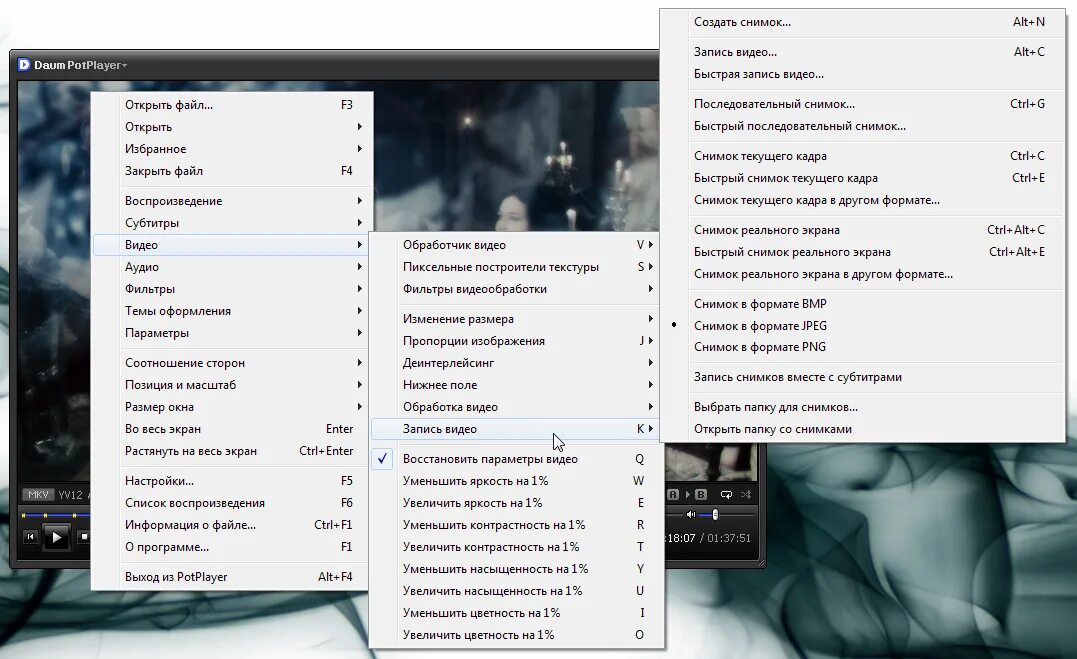Expand 'Изменение размера' submenu
Screen dimensions: 1077x659
[514, 319]
